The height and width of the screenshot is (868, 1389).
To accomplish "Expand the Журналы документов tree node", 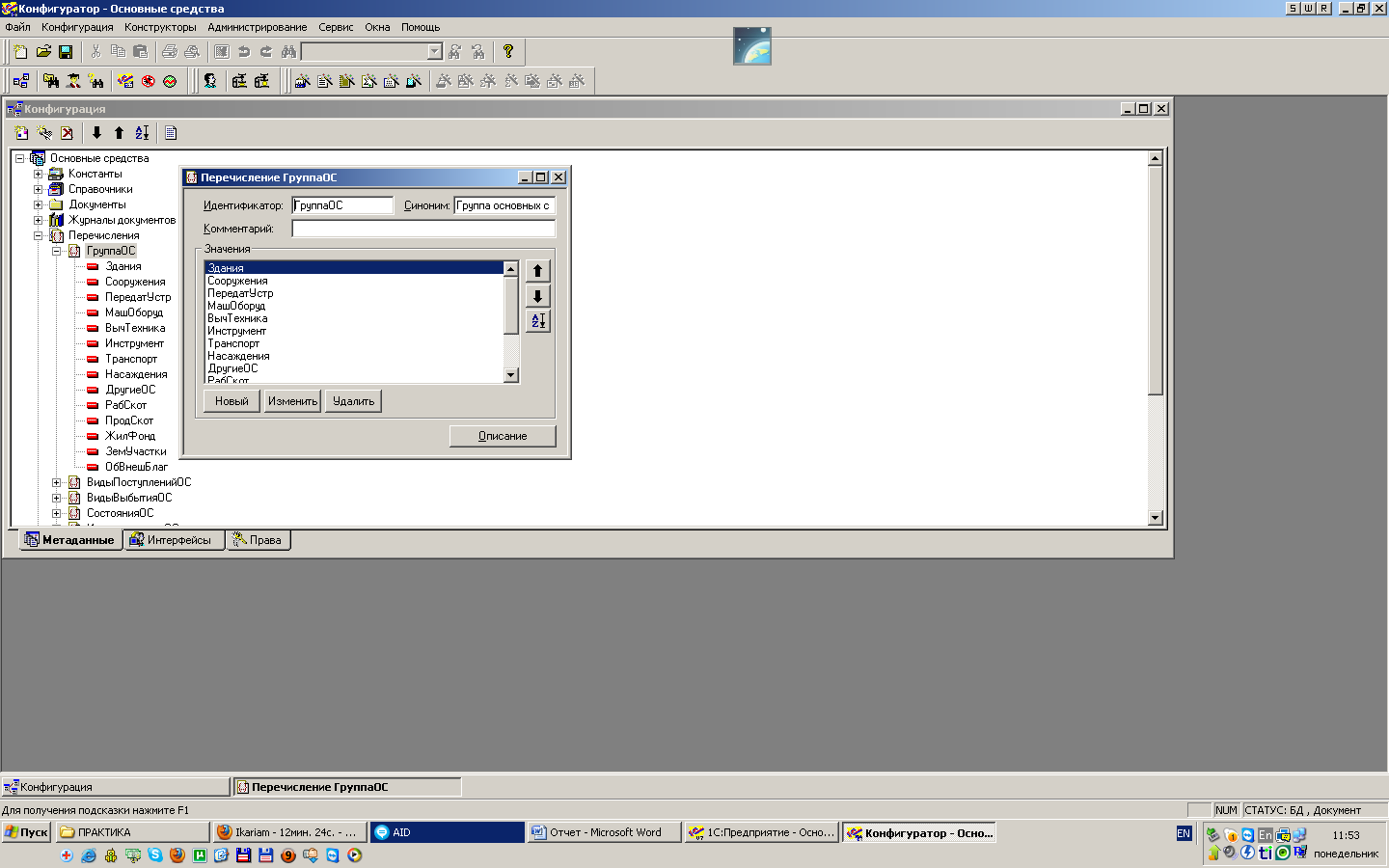I will [x=38, y=220].
